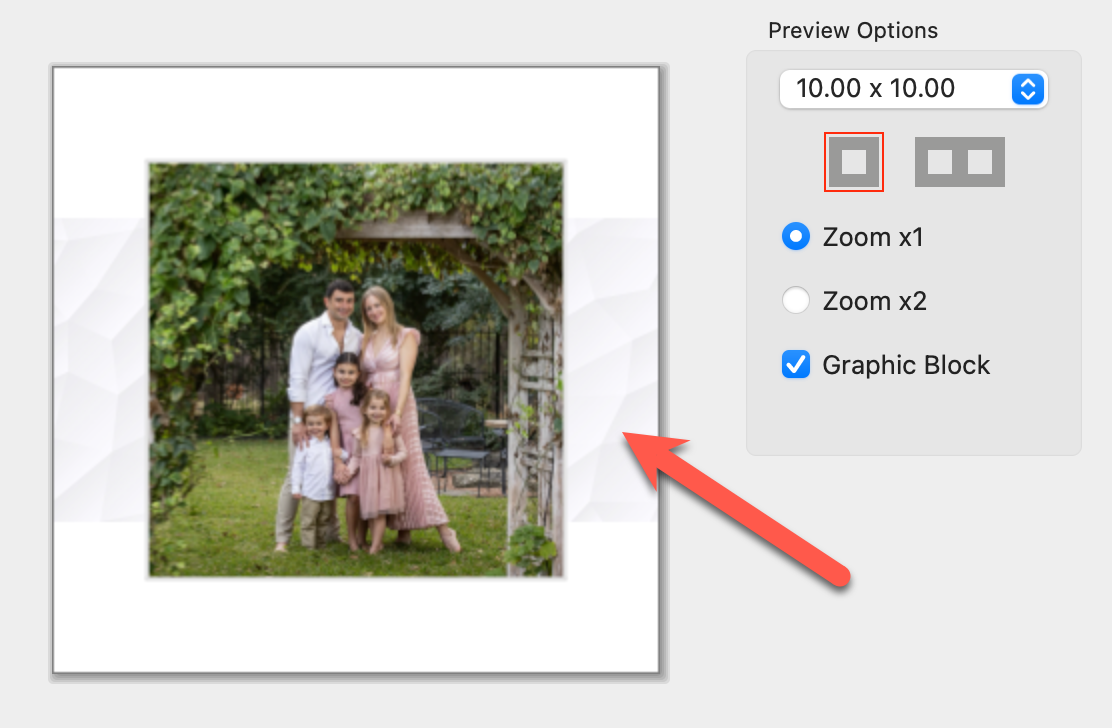Click the Preview Options heading

pyautogui.click(x=853, y=30)
